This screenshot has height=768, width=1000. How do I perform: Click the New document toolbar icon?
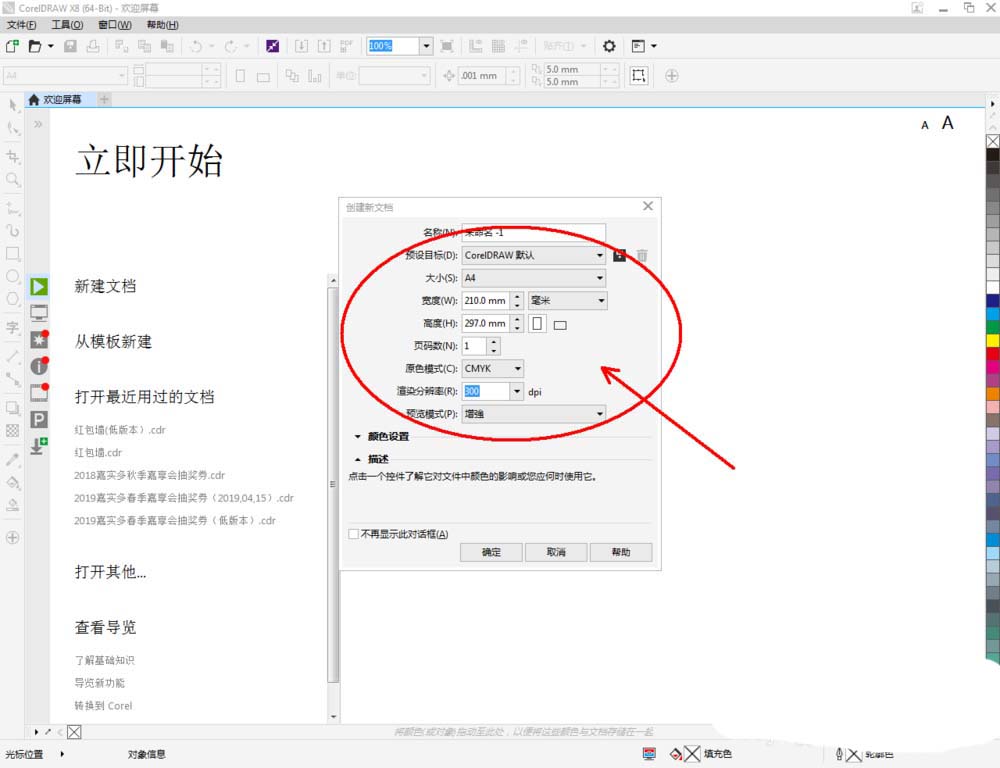pyautogui.click(x=12, y=46)
